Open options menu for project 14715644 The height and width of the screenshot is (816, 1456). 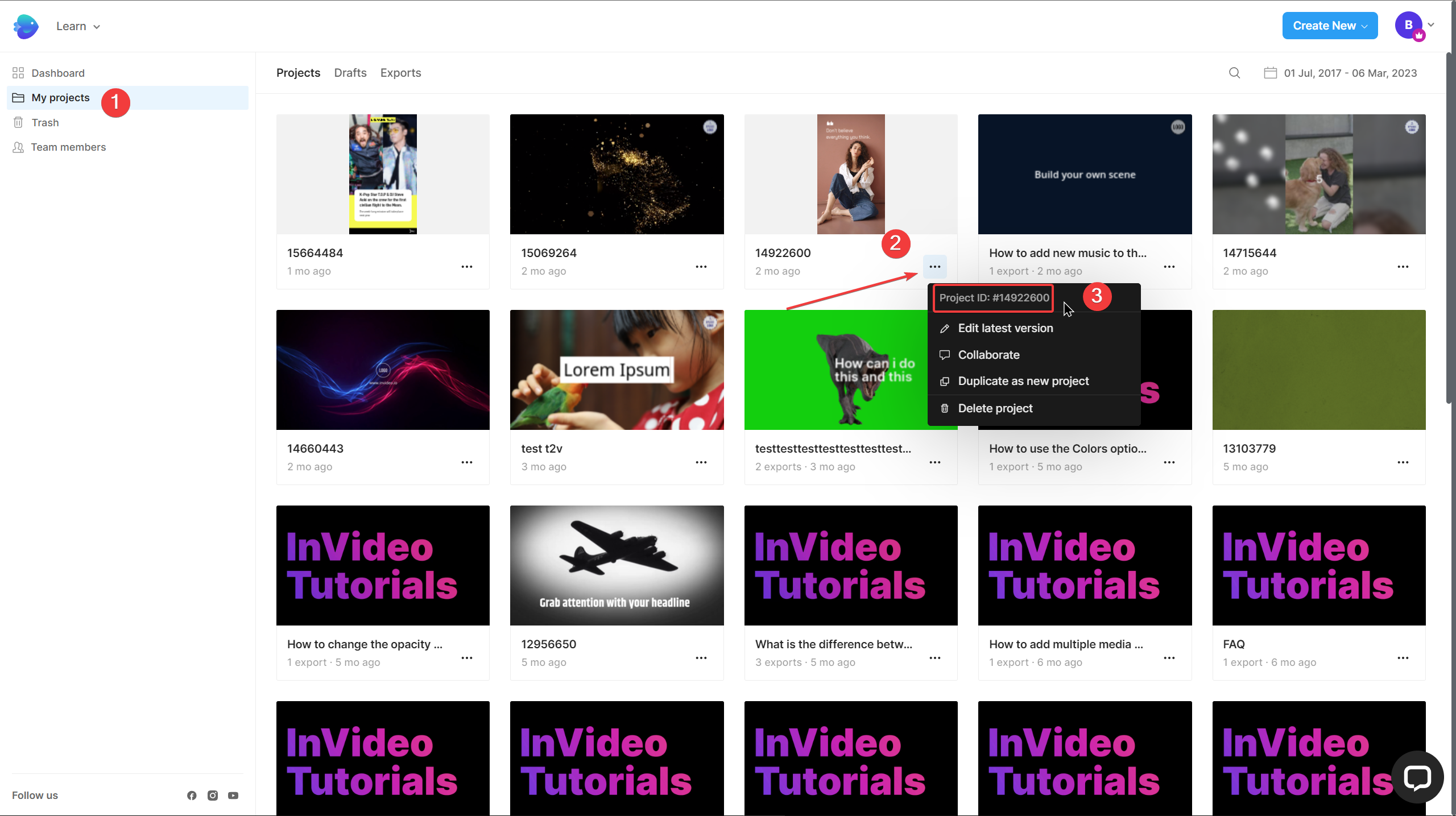[x=1403, y=267]
